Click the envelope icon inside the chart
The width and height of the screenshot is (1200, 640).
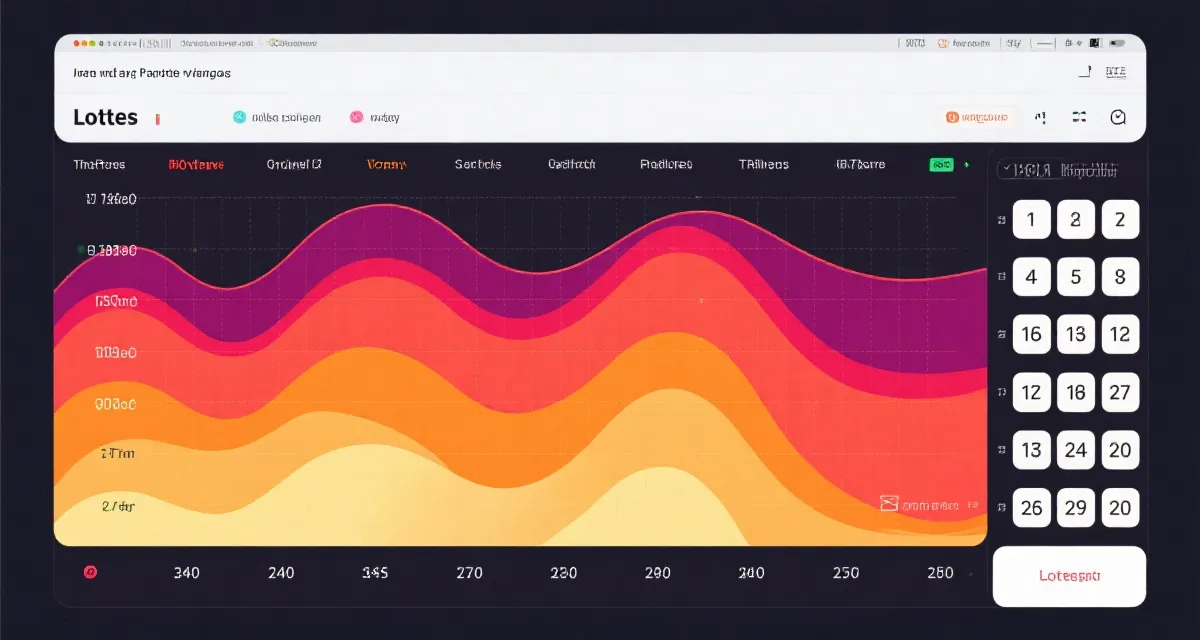pos(889,504)
